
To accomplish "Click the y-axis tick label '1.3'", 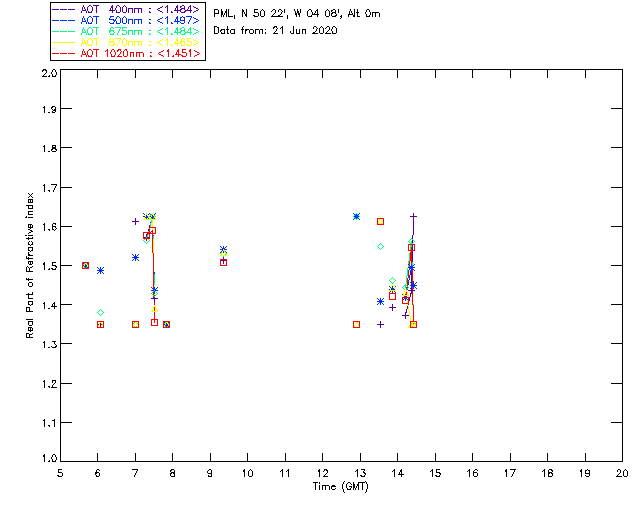I will pyautogui.click(x=49, y=344).
